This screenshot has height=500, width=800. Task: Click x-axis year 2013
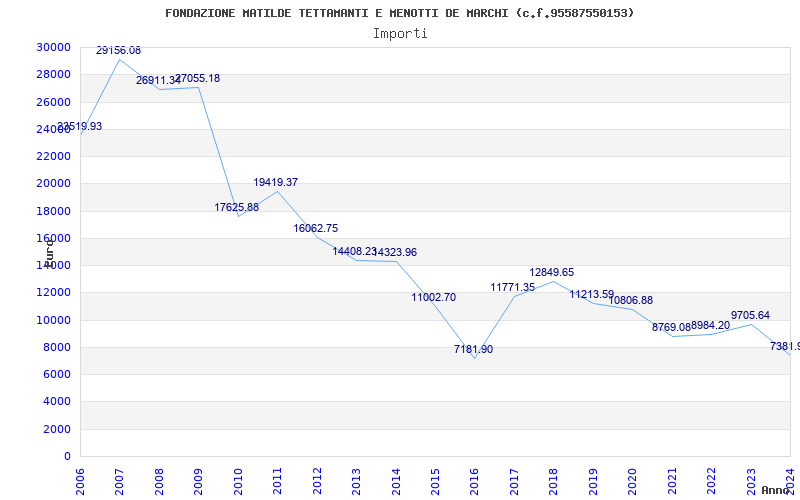[x=356, y=481]
